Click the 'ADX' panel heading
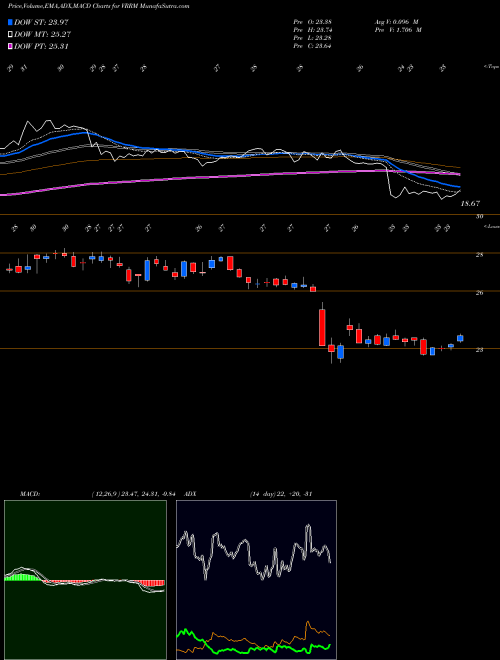Screen dimensions: 500x660 click(x=190, y=494)
